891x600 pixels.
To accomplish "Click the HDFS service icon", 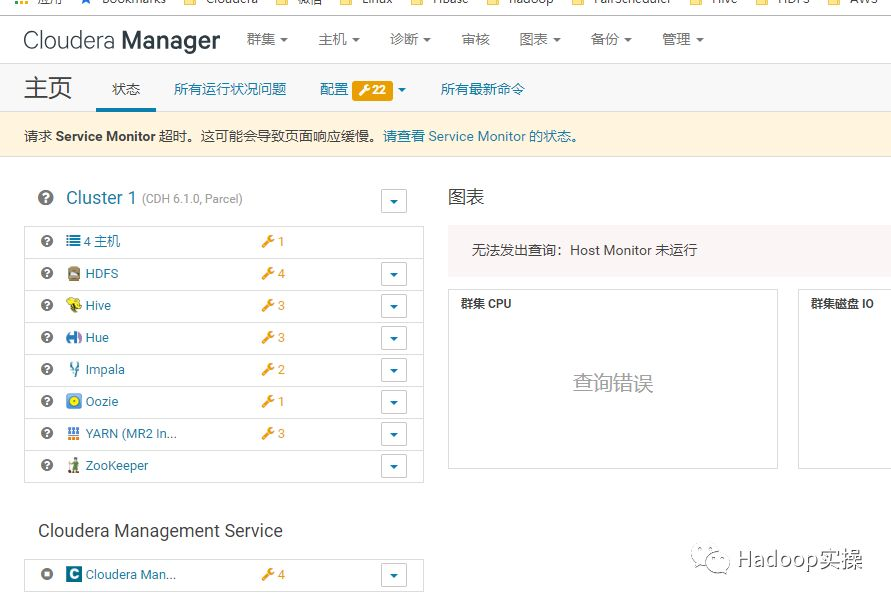I will click(x=74, y=274).
